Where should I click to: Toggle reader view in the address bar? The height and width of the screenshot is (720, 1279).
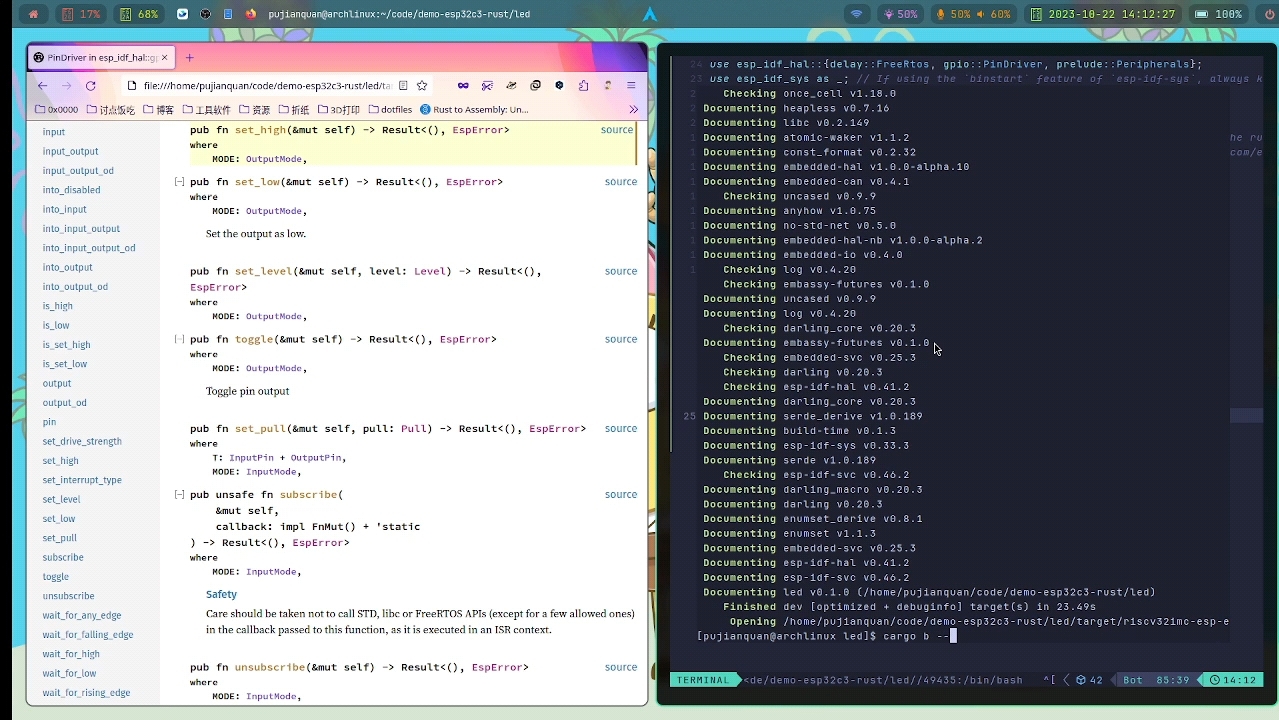[403, 86]
